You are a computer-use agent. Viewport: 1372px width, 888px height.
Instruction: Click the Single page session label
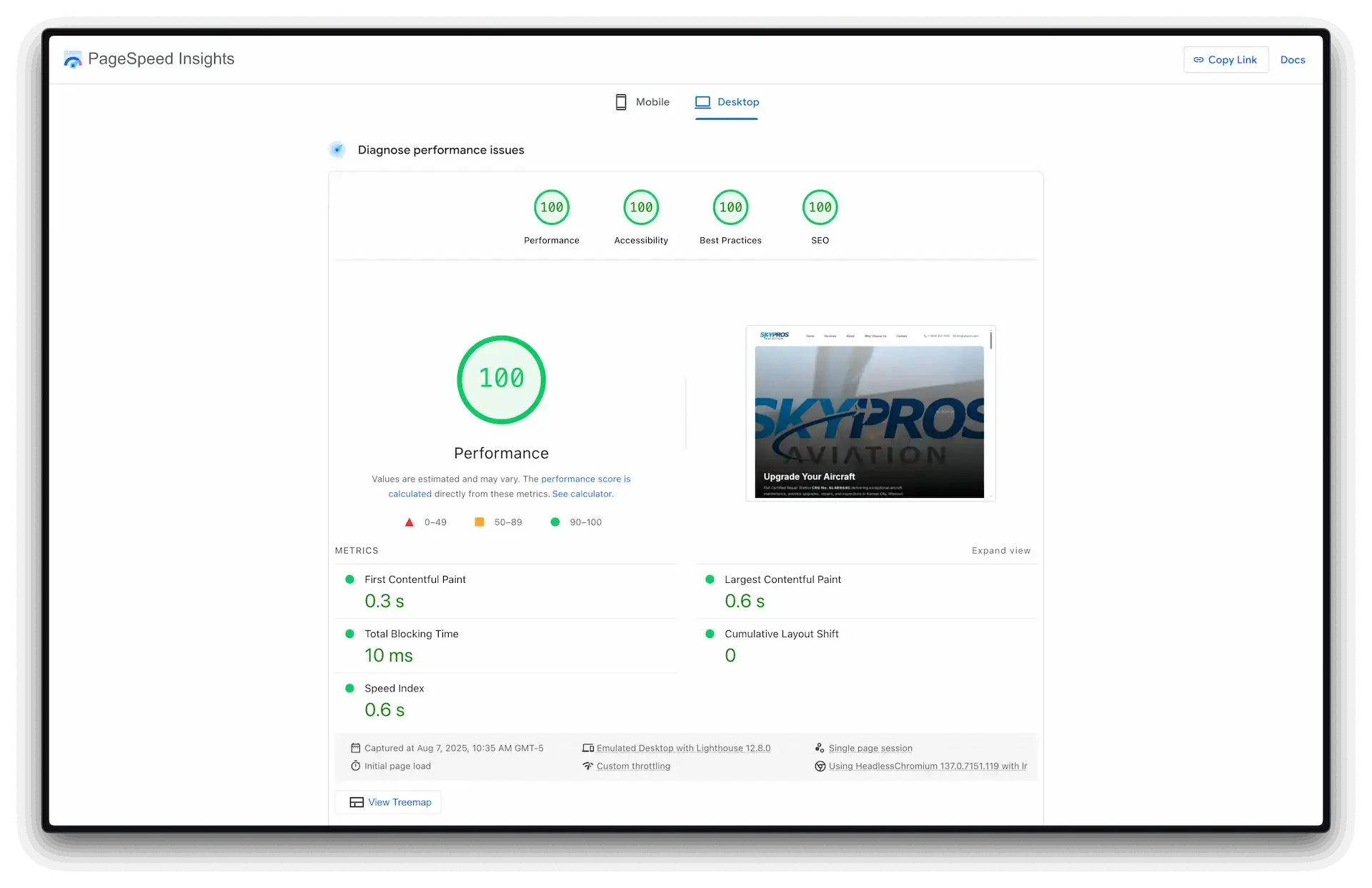pos(870,748)
